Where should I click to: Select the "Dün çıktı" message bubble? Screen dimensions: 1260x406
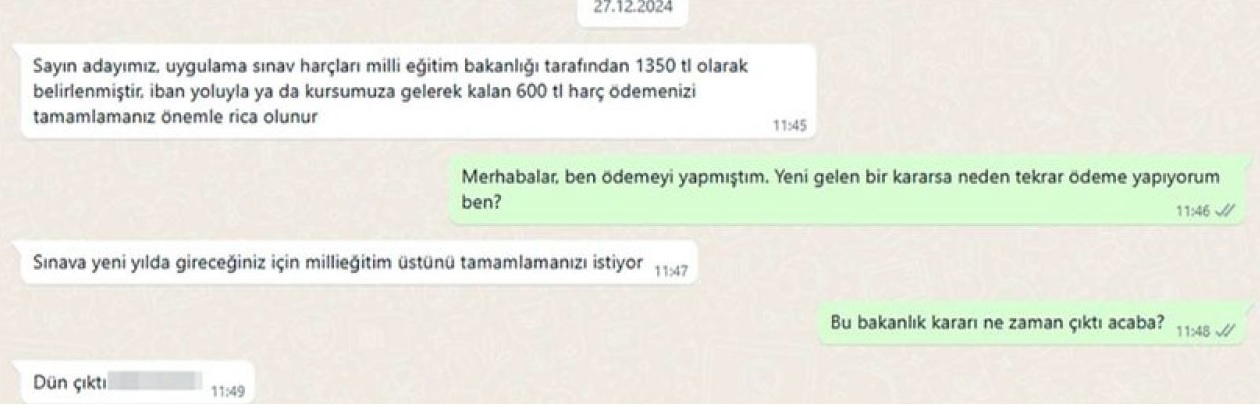tap(137, 384)
